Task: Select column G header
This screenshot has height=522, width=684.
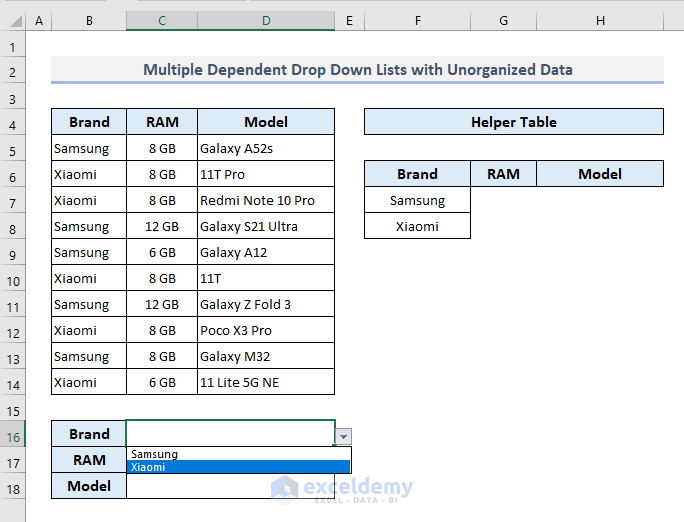Action: pyautogui.click(x=503, y=20)
